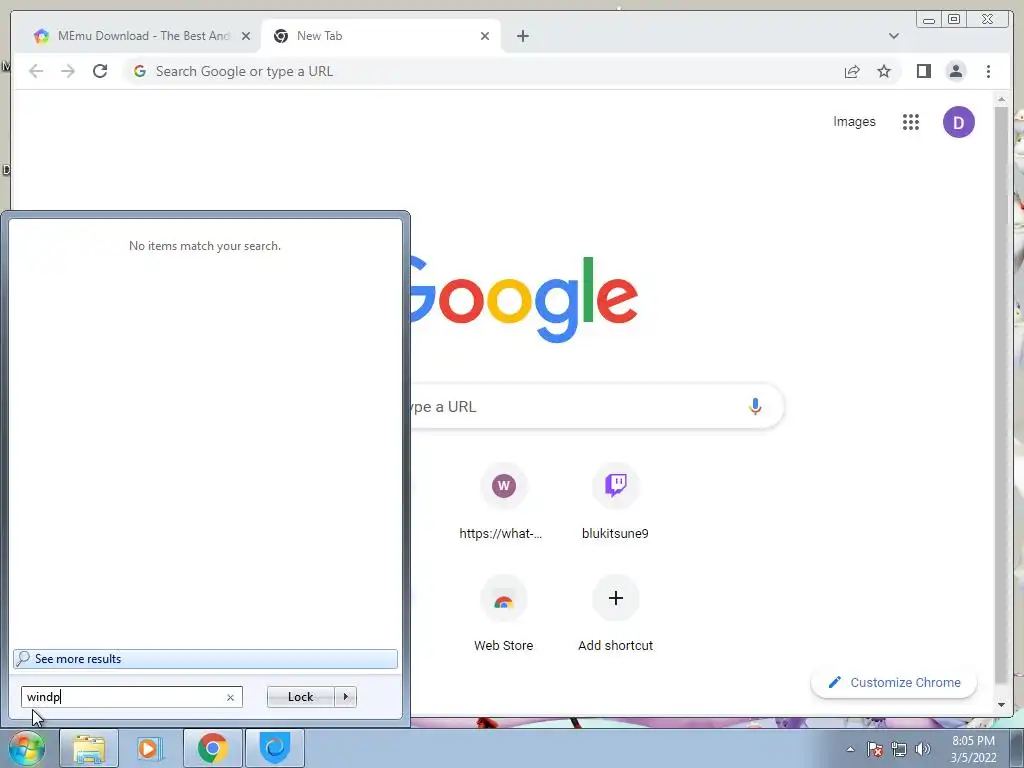Open the Action Center flag icon

[x=874, y=749]
